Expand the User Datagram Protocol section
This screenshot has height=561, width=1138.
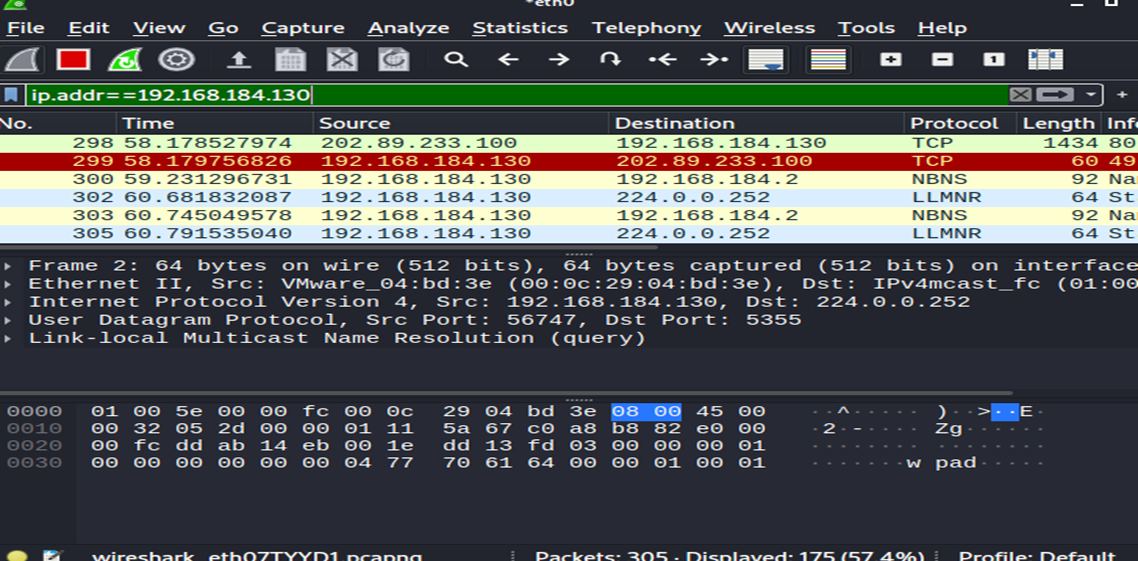[x=7, y=320]
